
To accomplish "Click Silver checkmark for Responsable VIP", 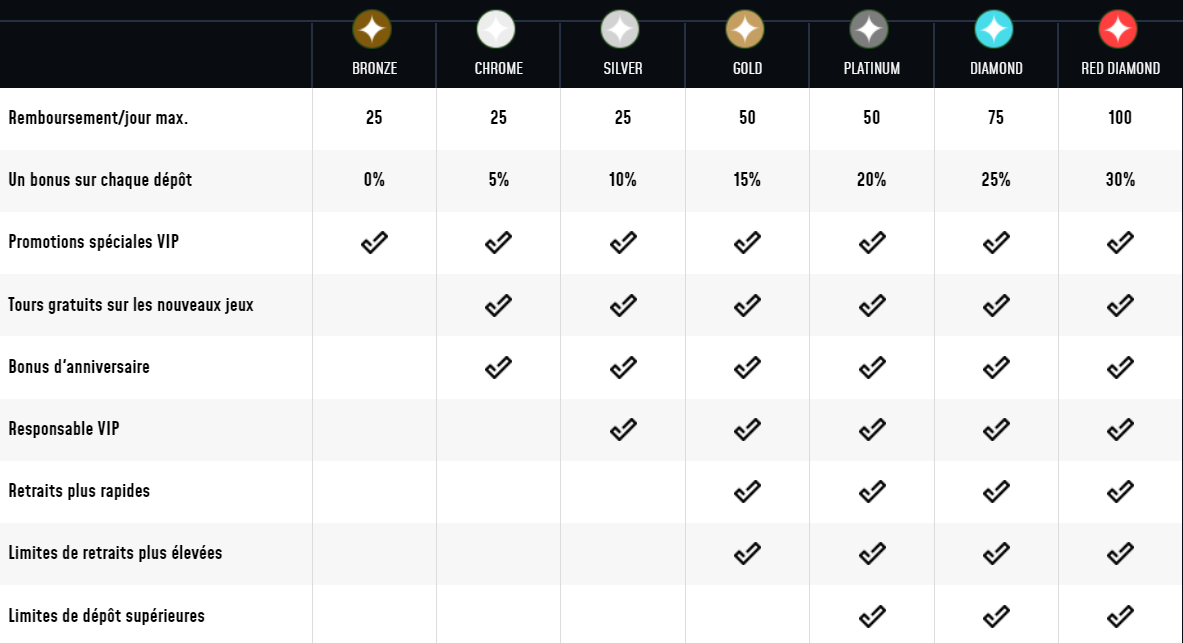I will point(623,429).
